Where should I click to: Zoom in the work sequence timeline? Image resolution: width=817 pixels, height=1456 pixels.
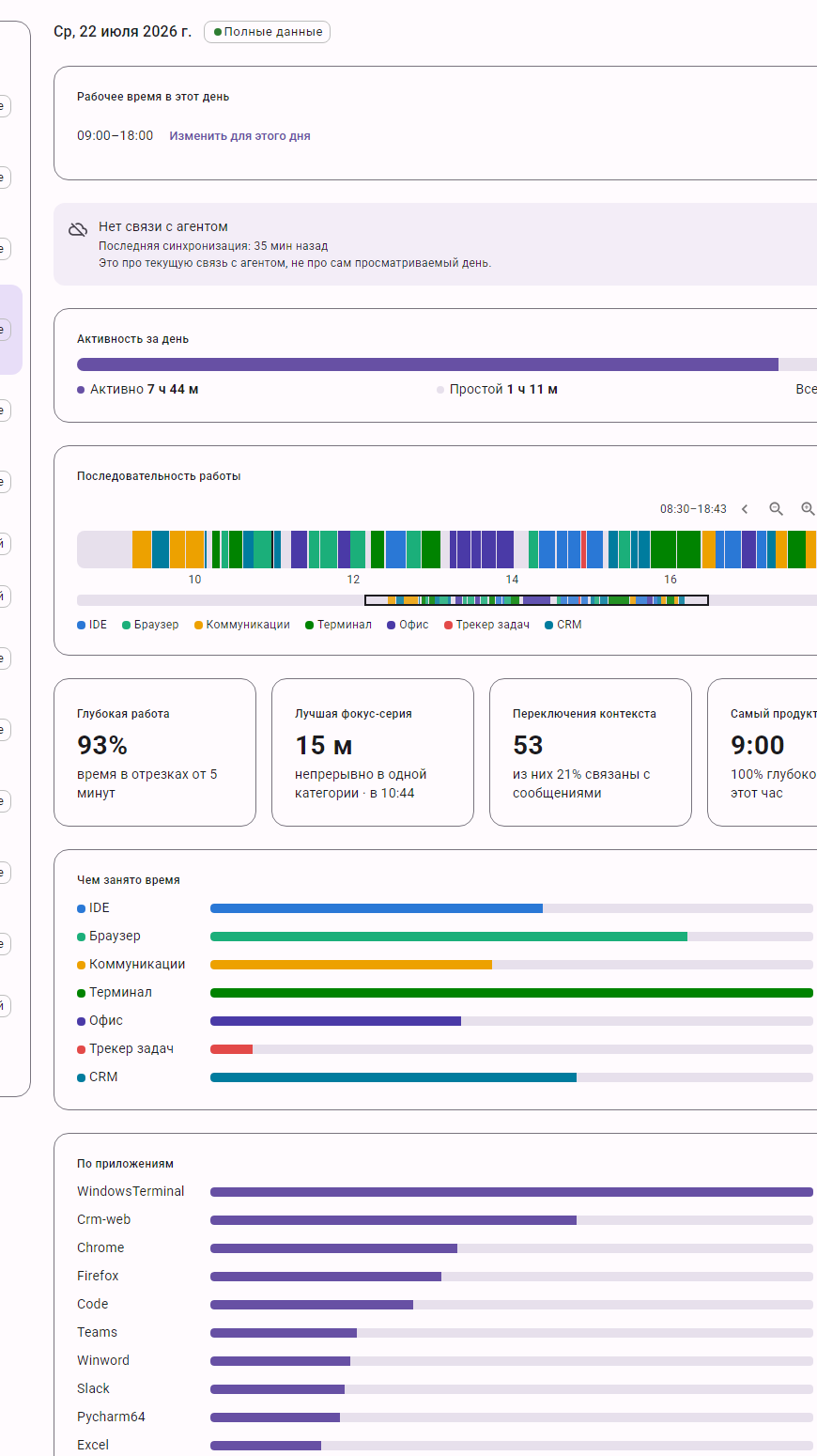tap(808, 508)
